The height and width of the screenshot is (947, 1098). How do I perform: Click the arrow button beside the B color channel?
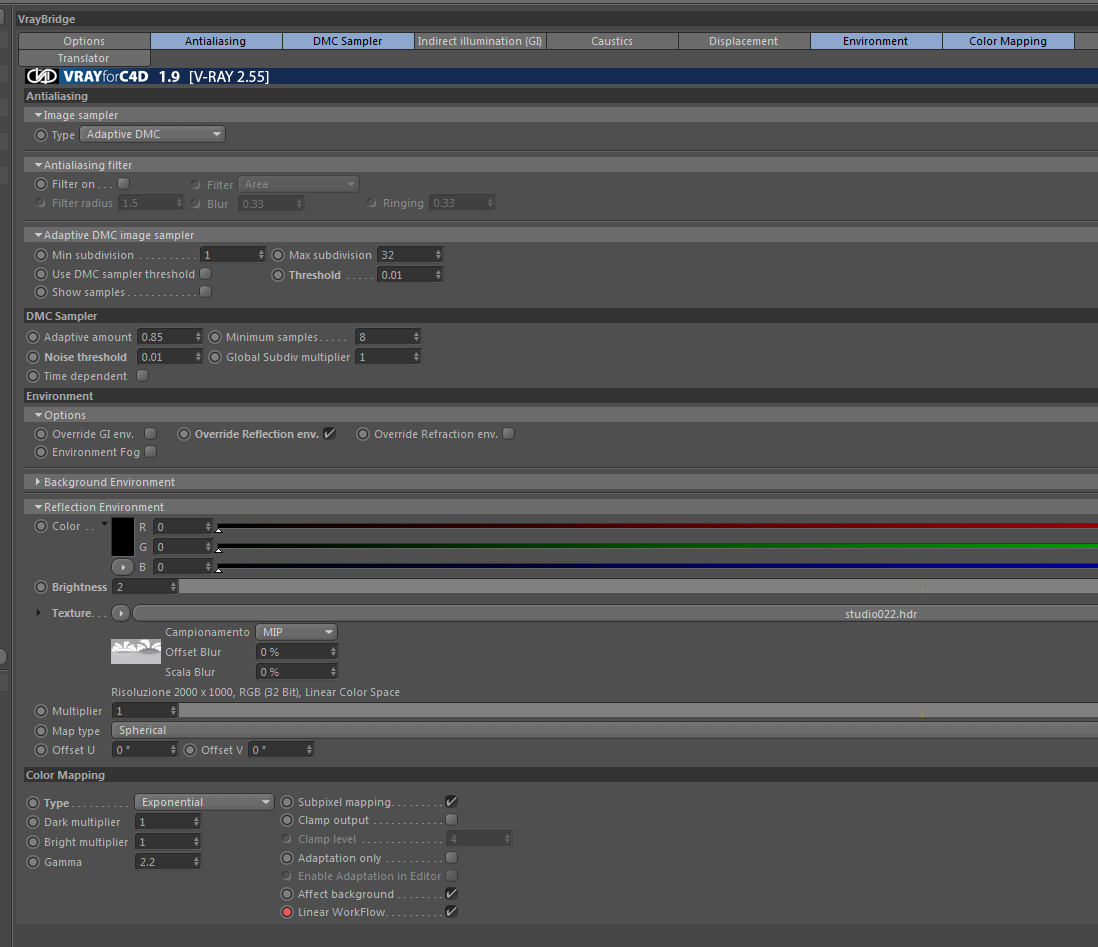[x=123, y=567]
